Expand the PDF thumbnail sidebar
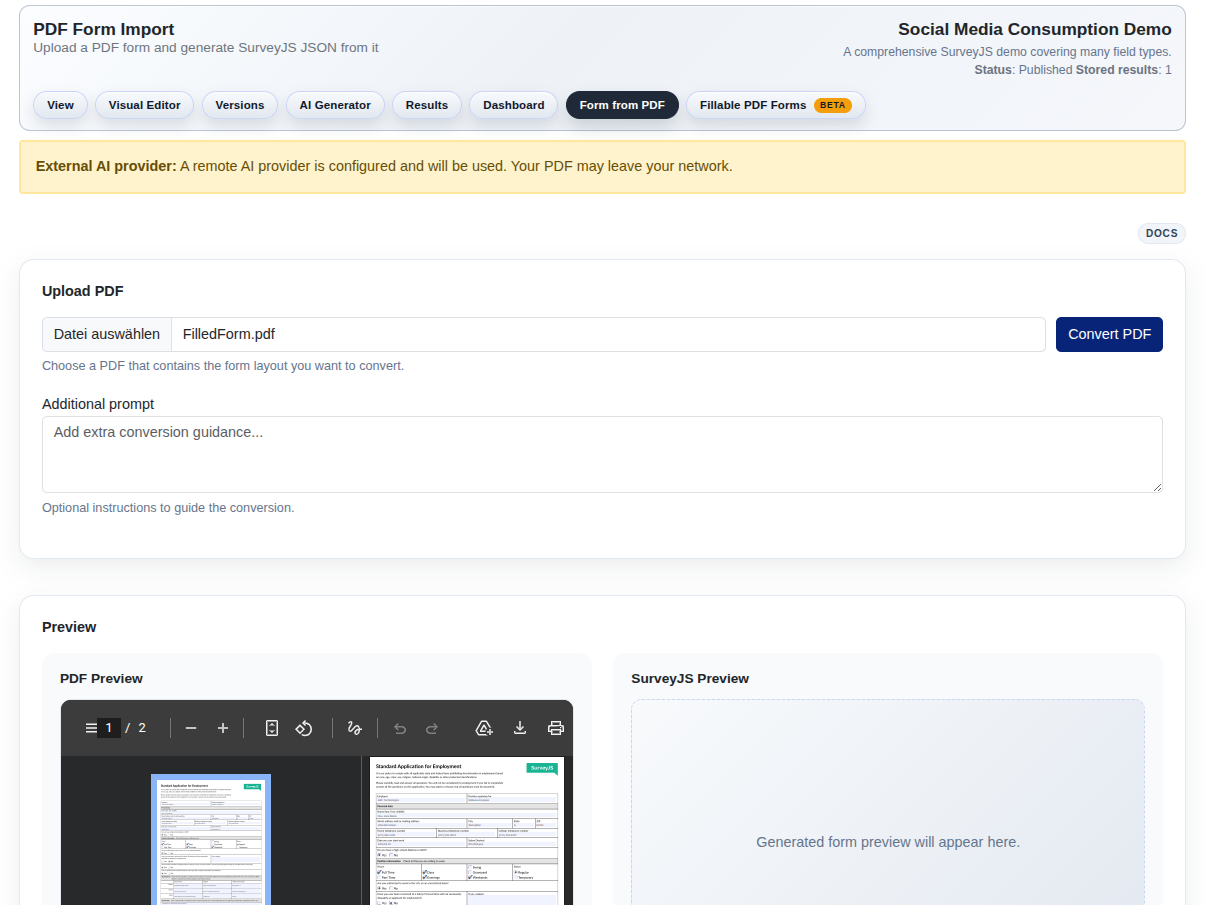This screenshot has width=1206, height=905. point(89,728)
